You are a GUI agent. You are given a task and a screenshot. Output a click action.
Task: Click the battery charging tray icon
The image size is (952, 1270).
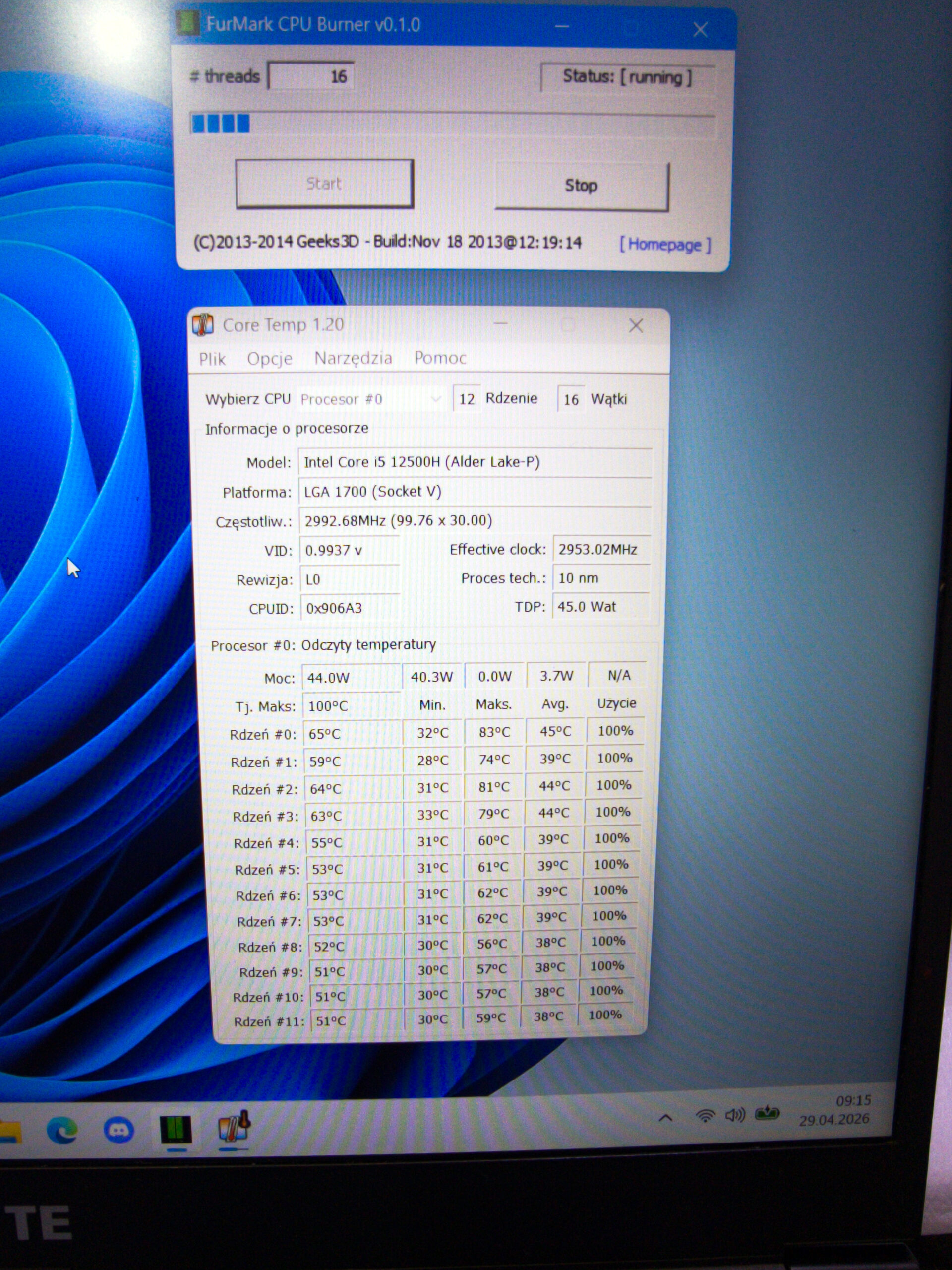point(767,1114)
